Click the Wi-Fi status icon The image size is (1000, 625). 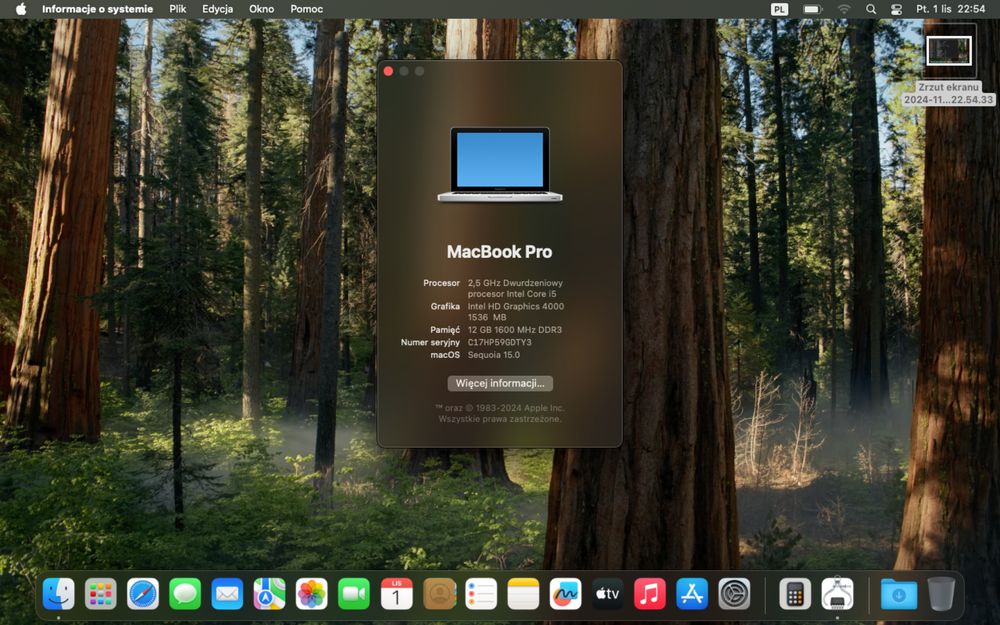tap(844, 9)
